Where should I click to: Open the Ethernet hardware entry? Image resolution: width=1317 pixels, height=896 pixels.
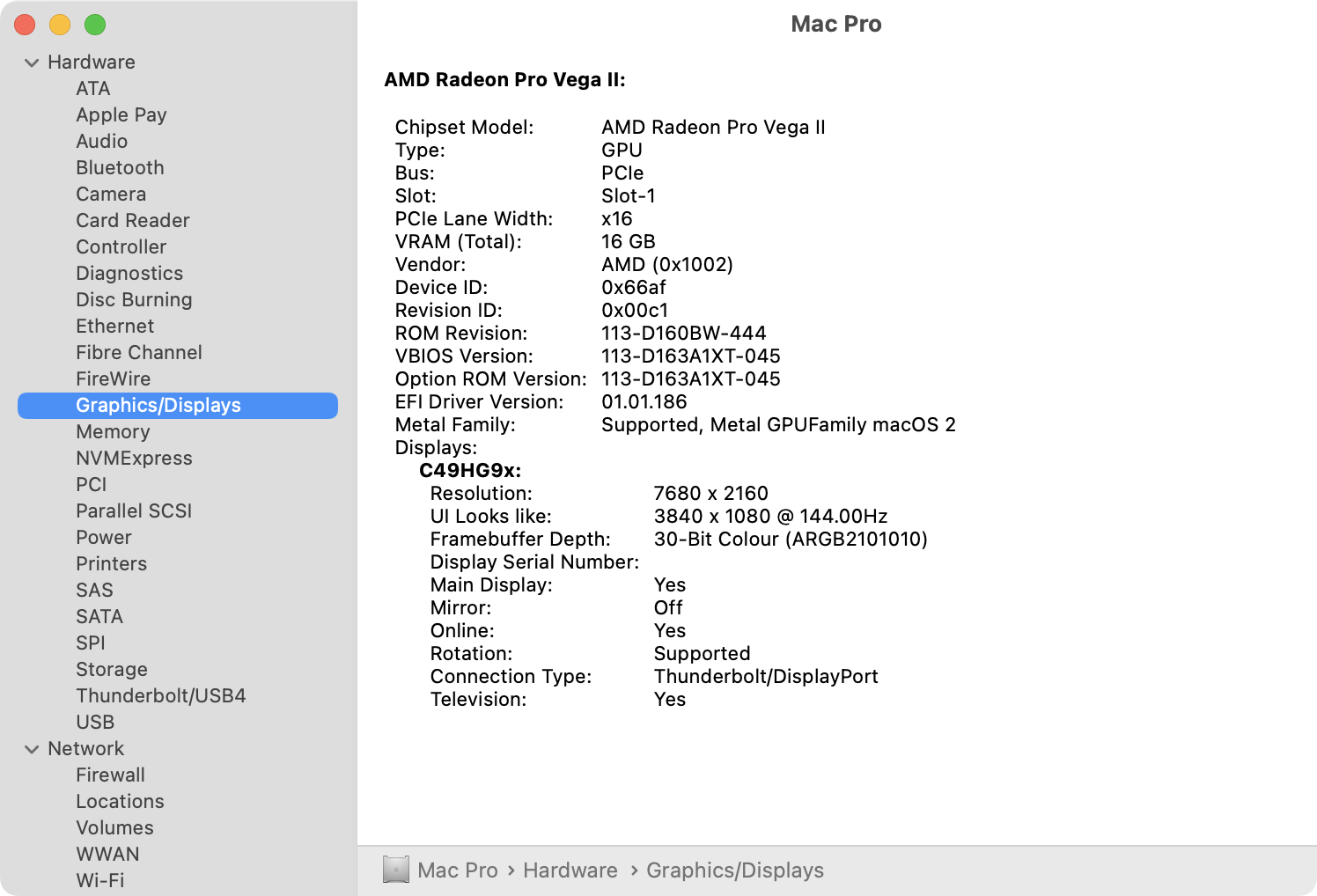(x=115, y=327)
